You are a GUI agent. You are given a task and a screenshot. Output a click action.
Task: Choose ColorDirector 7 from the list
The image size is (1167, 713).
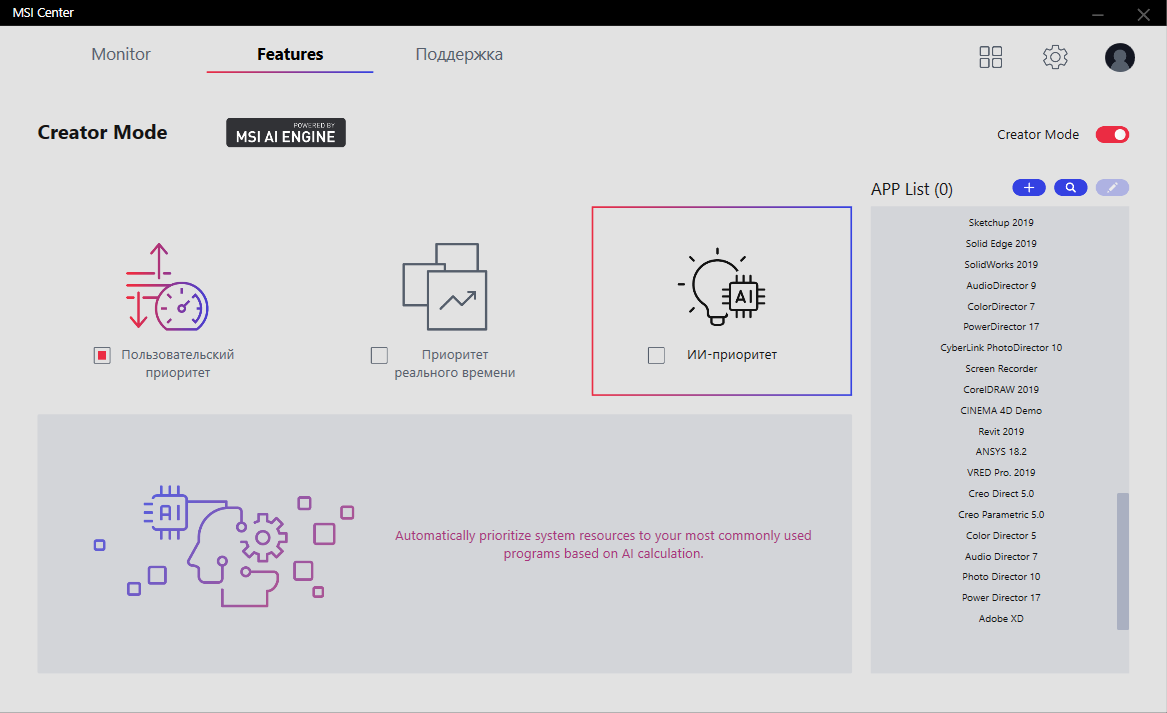[x=1000, y=306]
